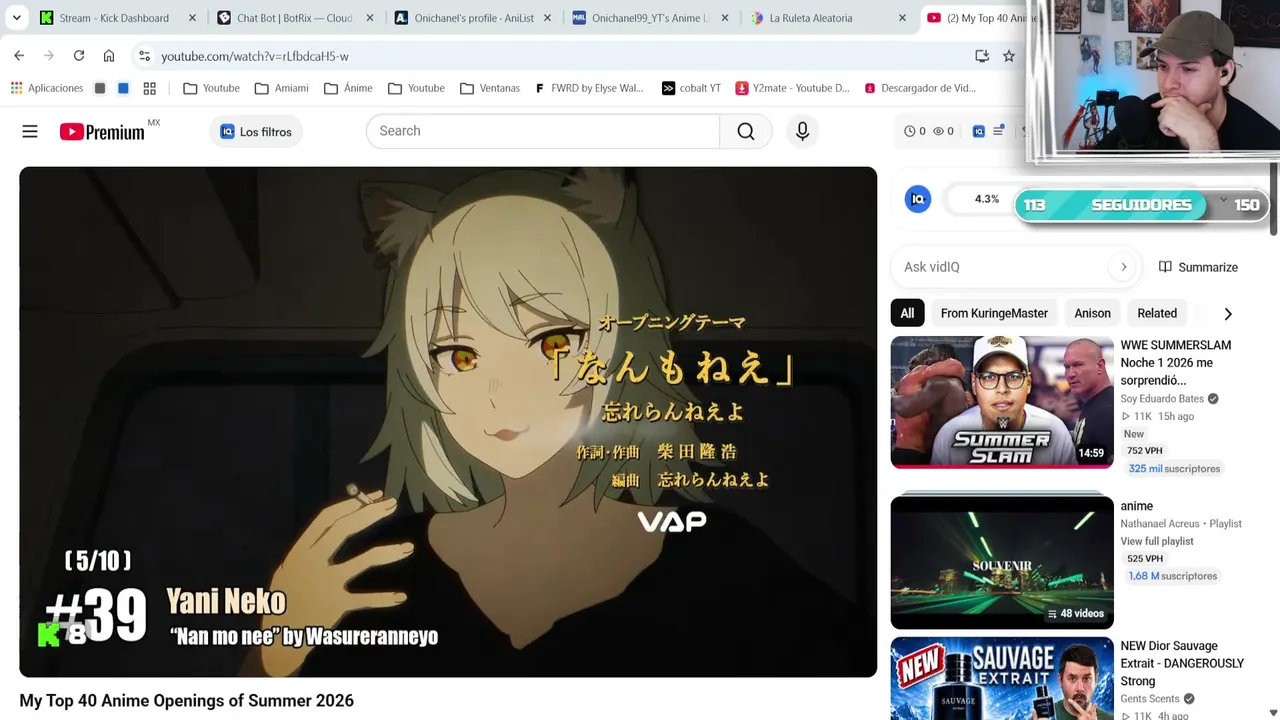Visit the Gents Scents channel
Viewport: 1280px width, 720px height.
1150,699
